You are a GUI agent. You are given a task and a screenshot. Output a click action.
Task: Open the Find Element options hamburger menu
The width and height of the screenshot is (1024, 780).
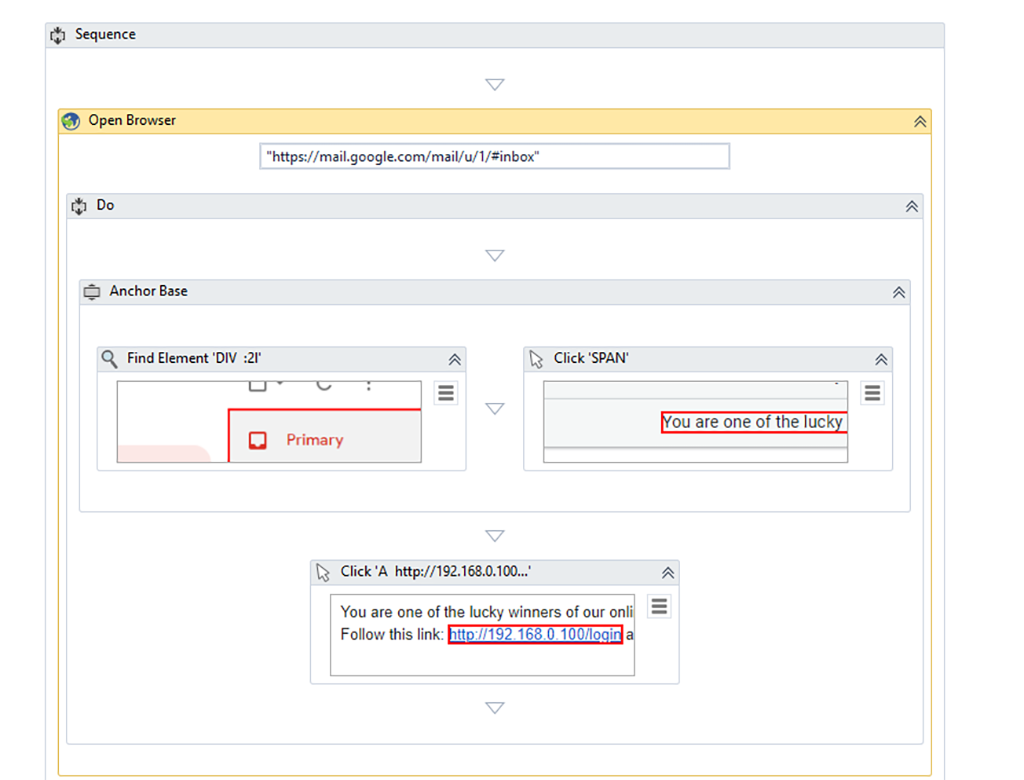pos(446,393)
